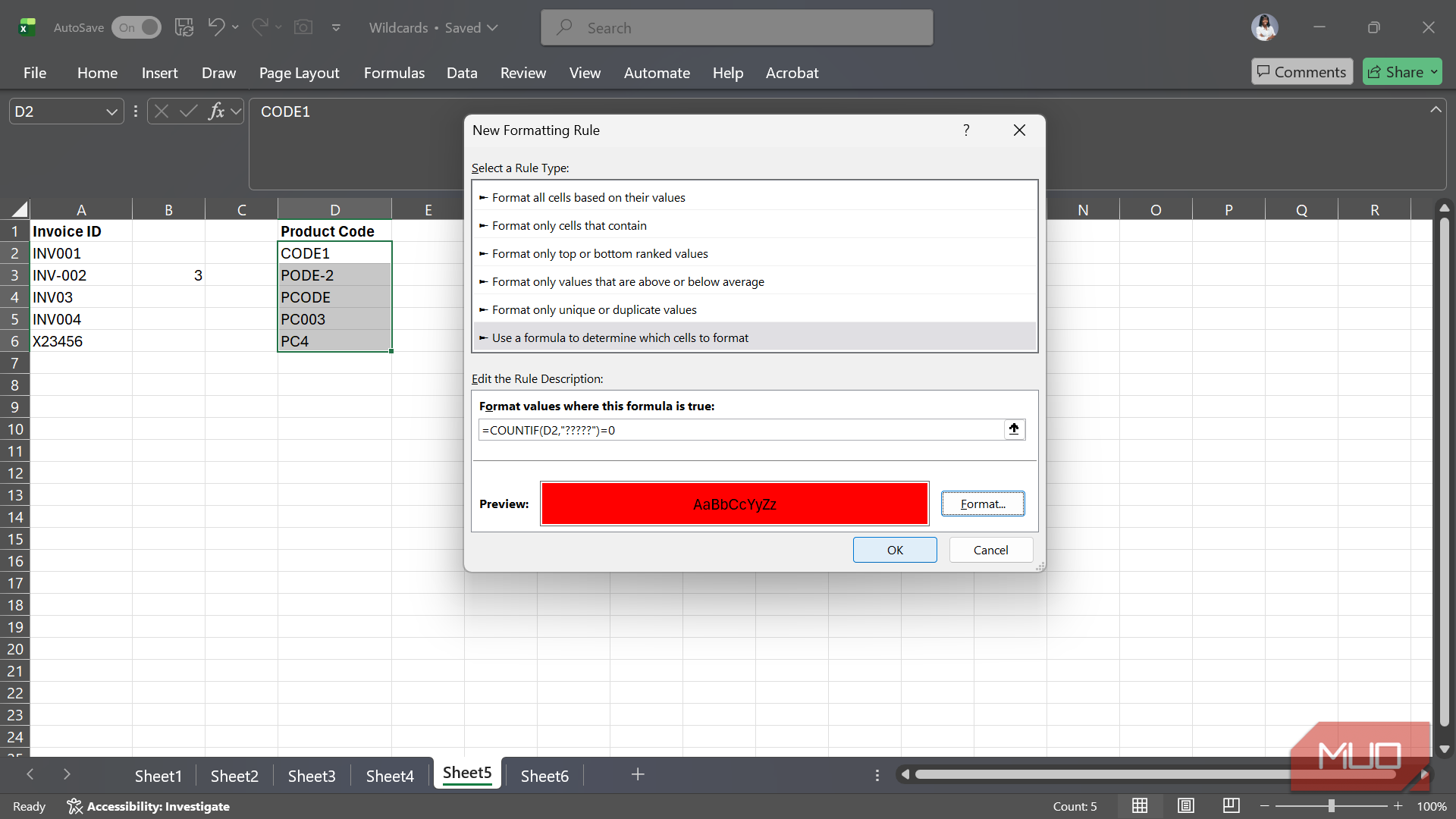Click the COUNTIF formula input field

tap(741, 430)
